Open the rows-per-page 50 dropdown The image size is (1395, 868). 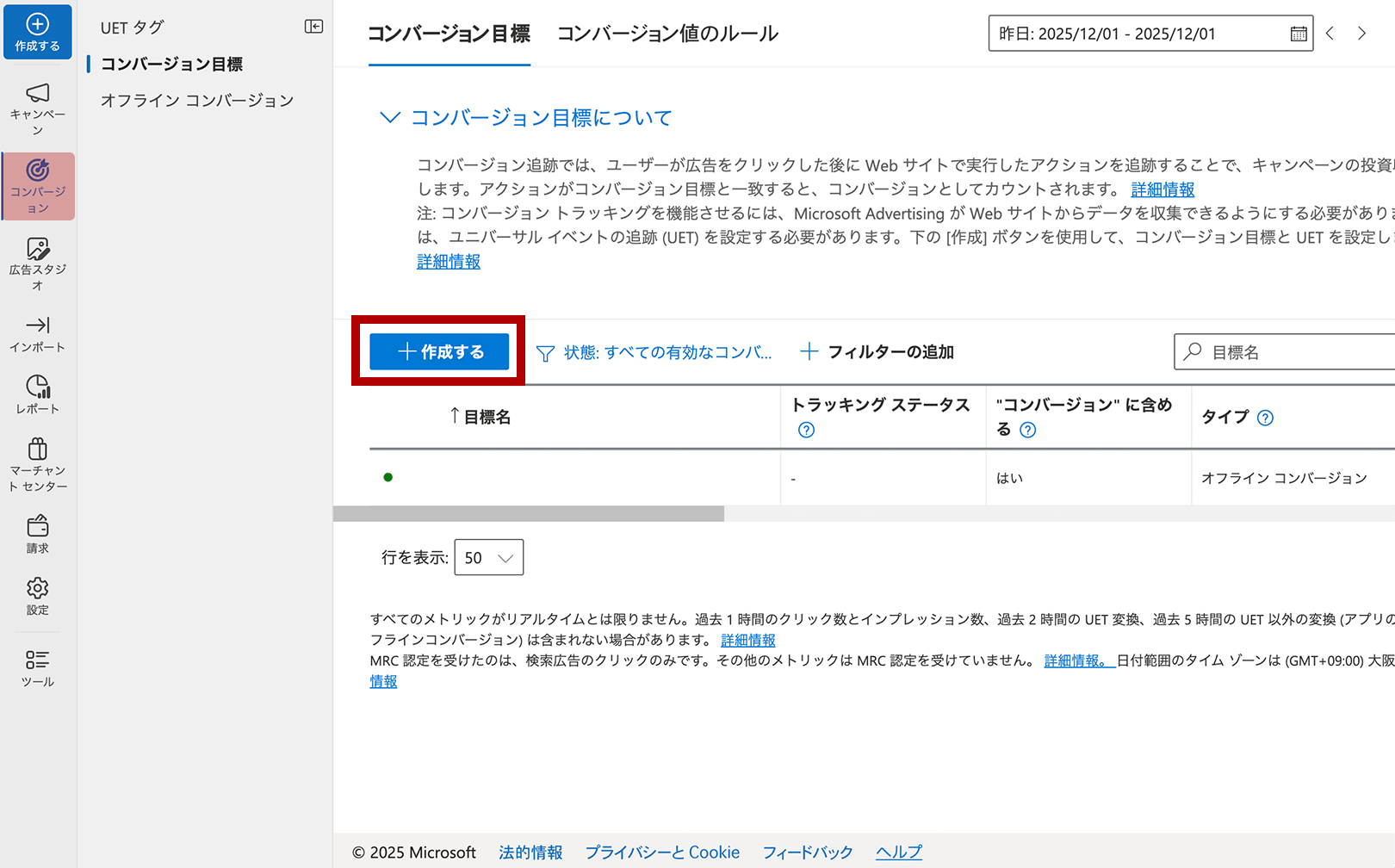[x=488, y=558]
